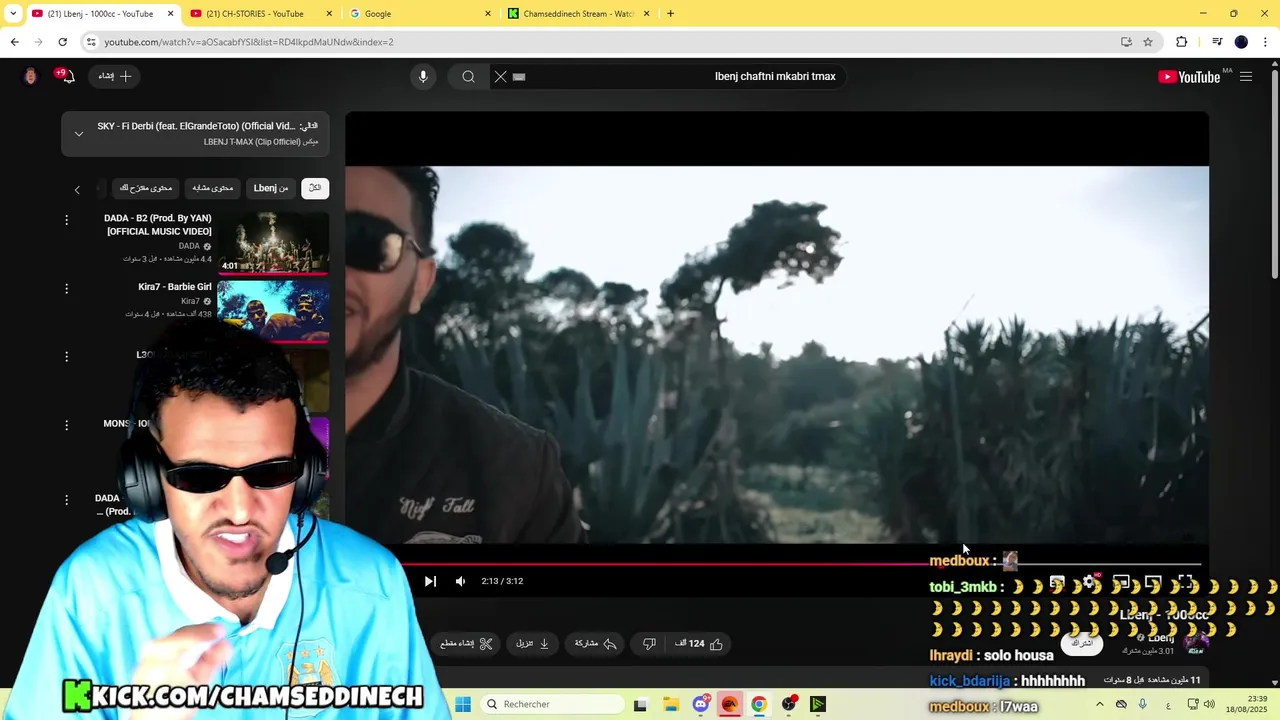Show more filter chips with arrow
The height and width of the screenshot is (720, 1280).
tap(77, 189)
